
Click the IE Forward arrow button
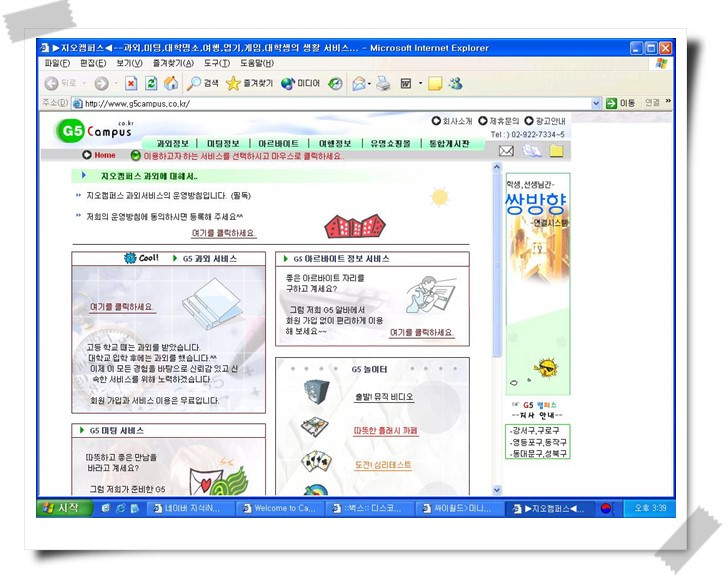[x=102, y=83]
